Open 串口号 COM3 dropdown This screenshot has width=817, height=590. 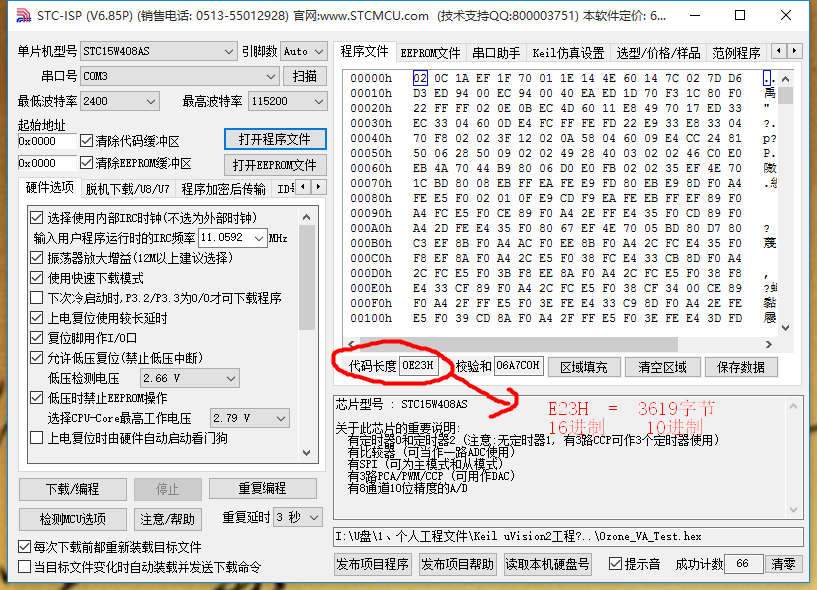tap(180, 76)
